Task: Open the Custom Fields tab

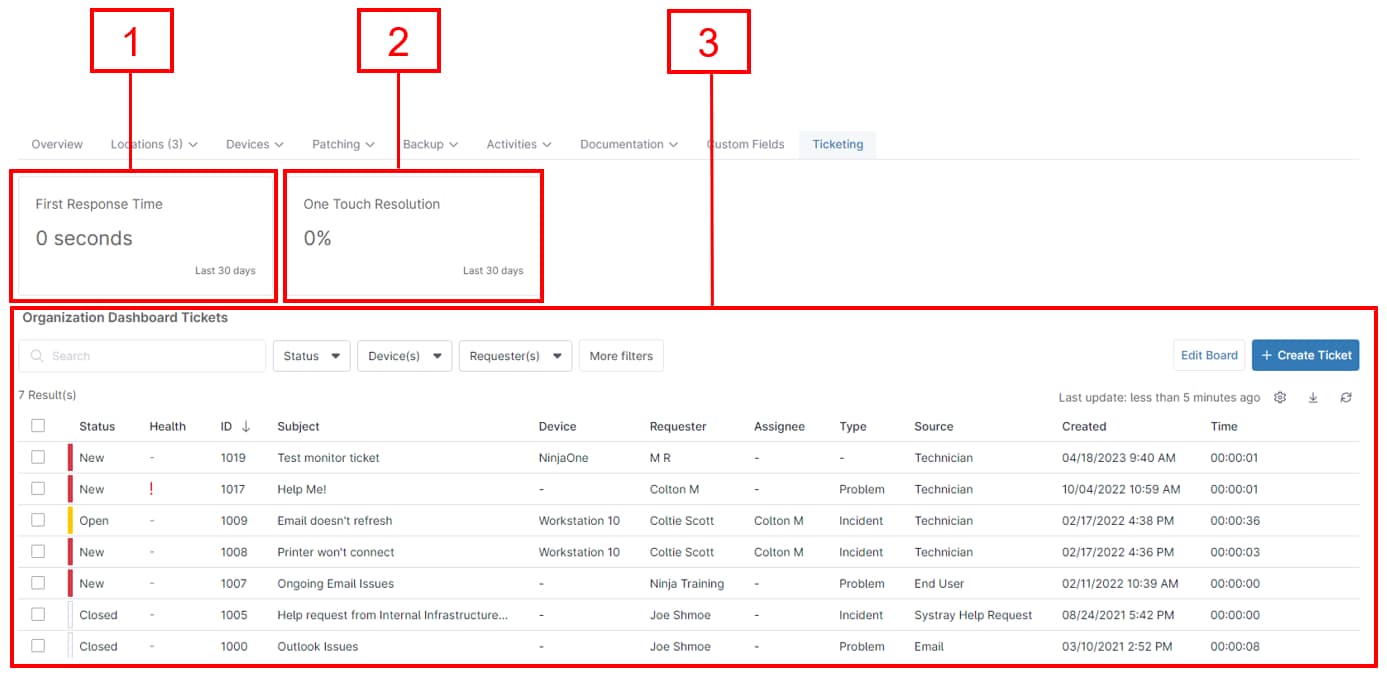Action: 744,143
